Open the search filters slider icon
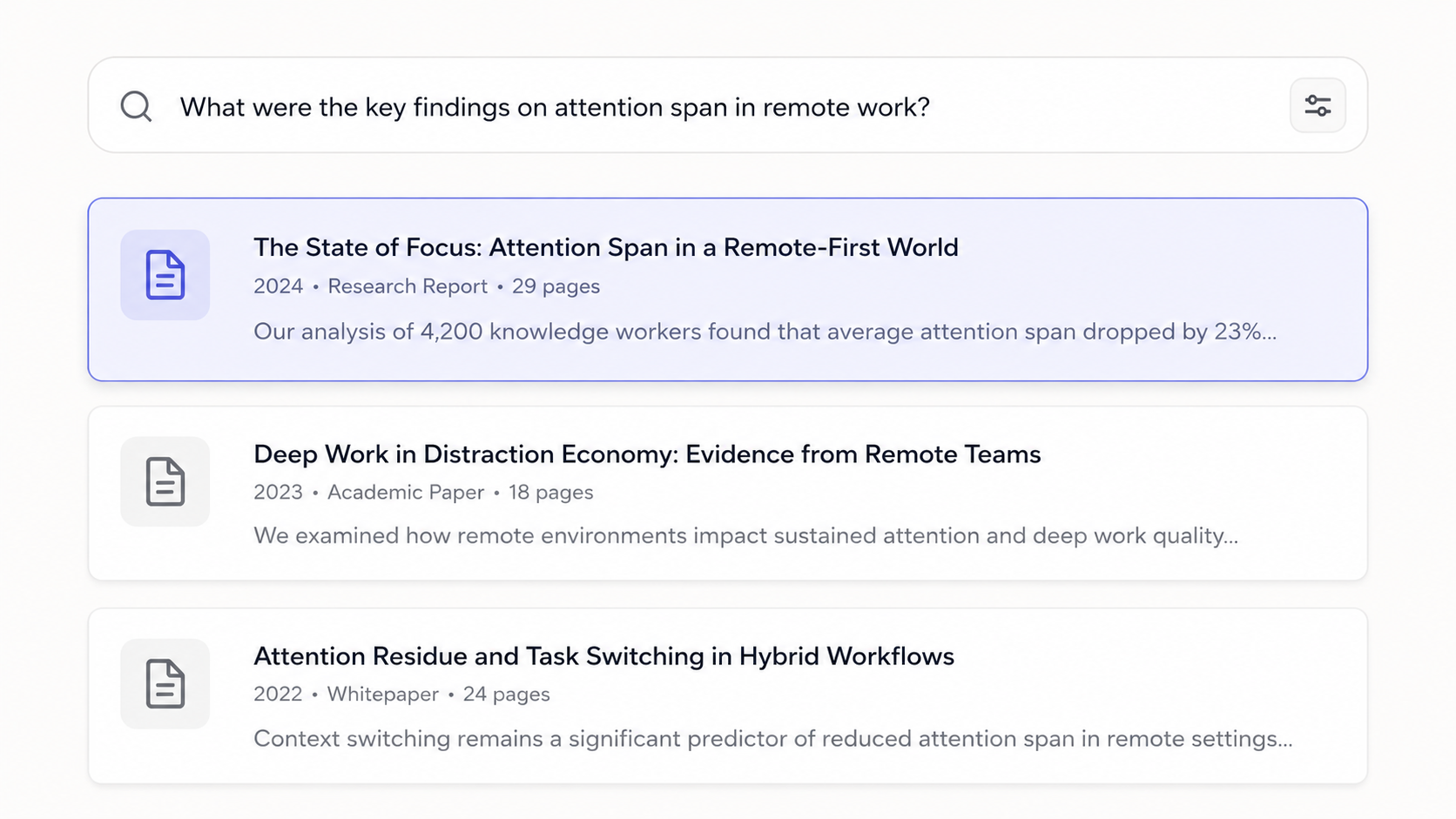The image size is (1456, 819). click(x=1318, y=105)
